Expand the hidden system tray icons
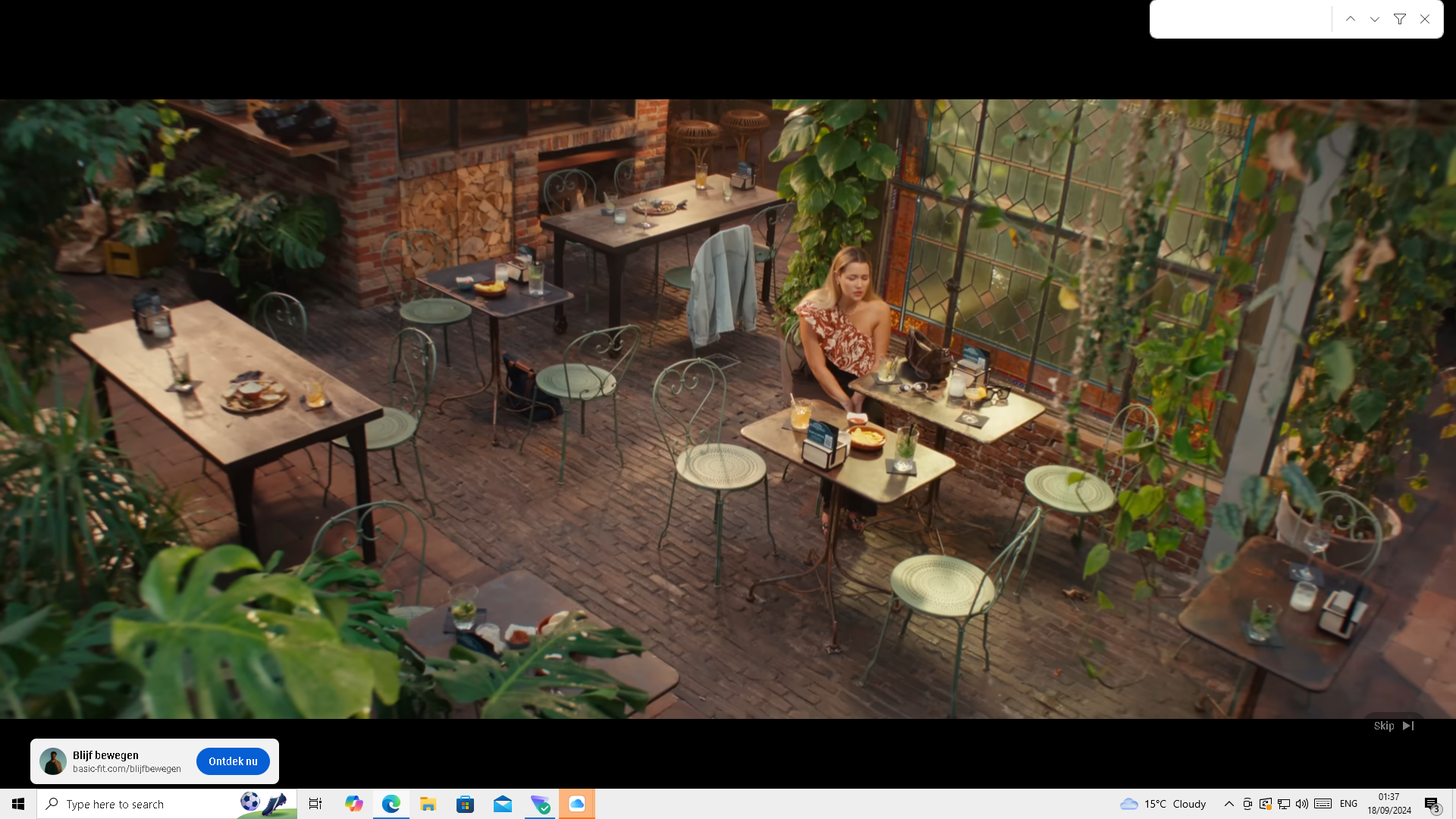Image resolution: width=1456 pixels, height=819 pixels. (1228, 804)
